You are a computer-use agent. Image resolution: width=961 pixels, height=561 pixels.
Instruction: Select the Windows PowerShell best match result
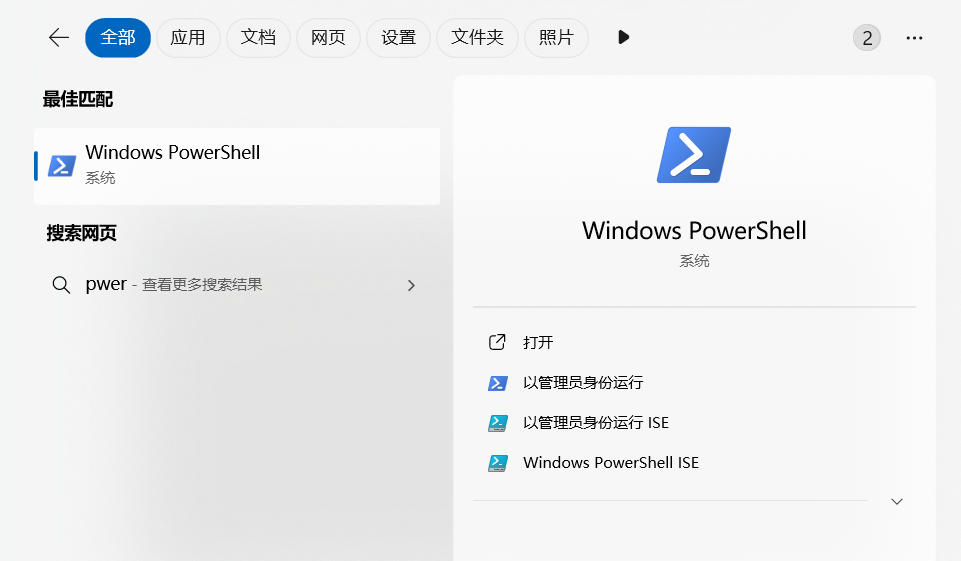(237, 166)
